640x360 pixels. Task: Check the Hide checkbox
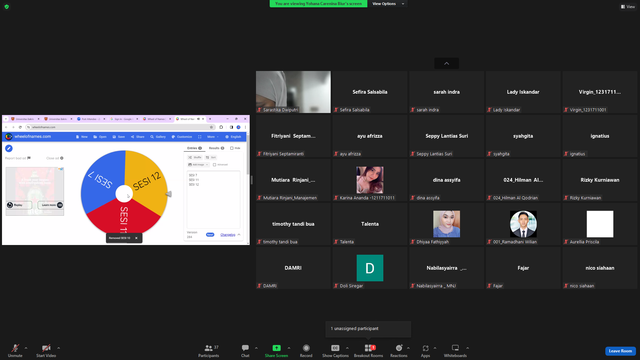[x=232, y=148]
